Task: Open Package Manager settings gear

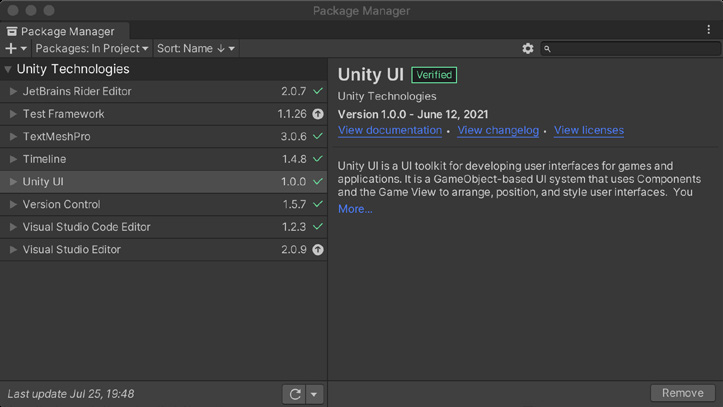Action: point(527,48)
